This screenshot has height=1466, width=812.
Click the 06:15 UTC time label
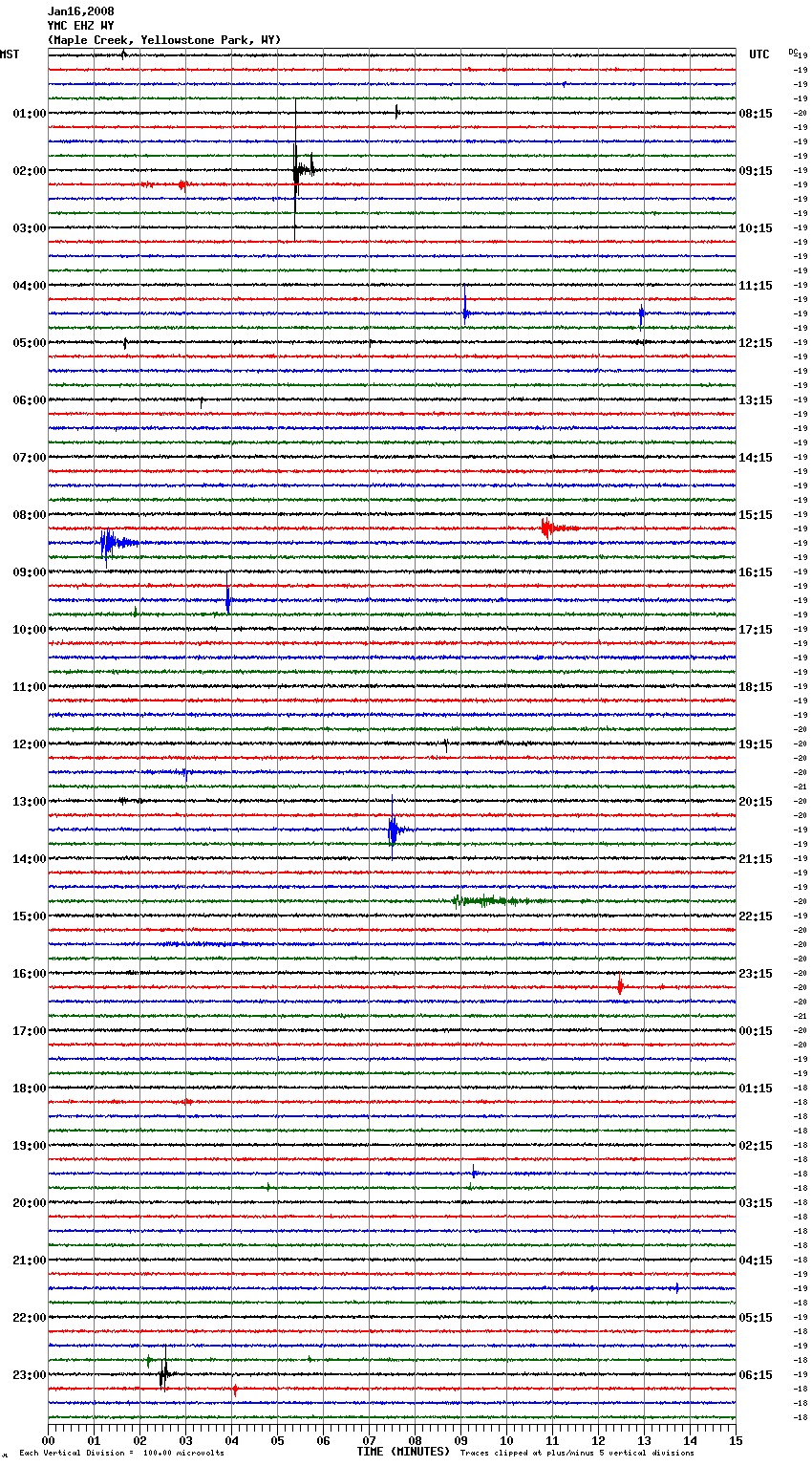click(x=756, y=1375)
